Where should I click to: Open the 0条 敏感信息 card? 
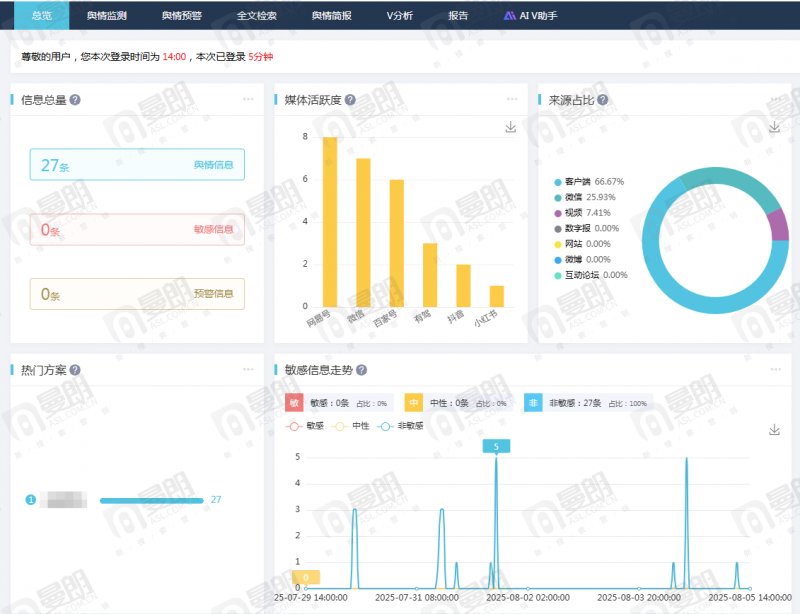(137, 230)
